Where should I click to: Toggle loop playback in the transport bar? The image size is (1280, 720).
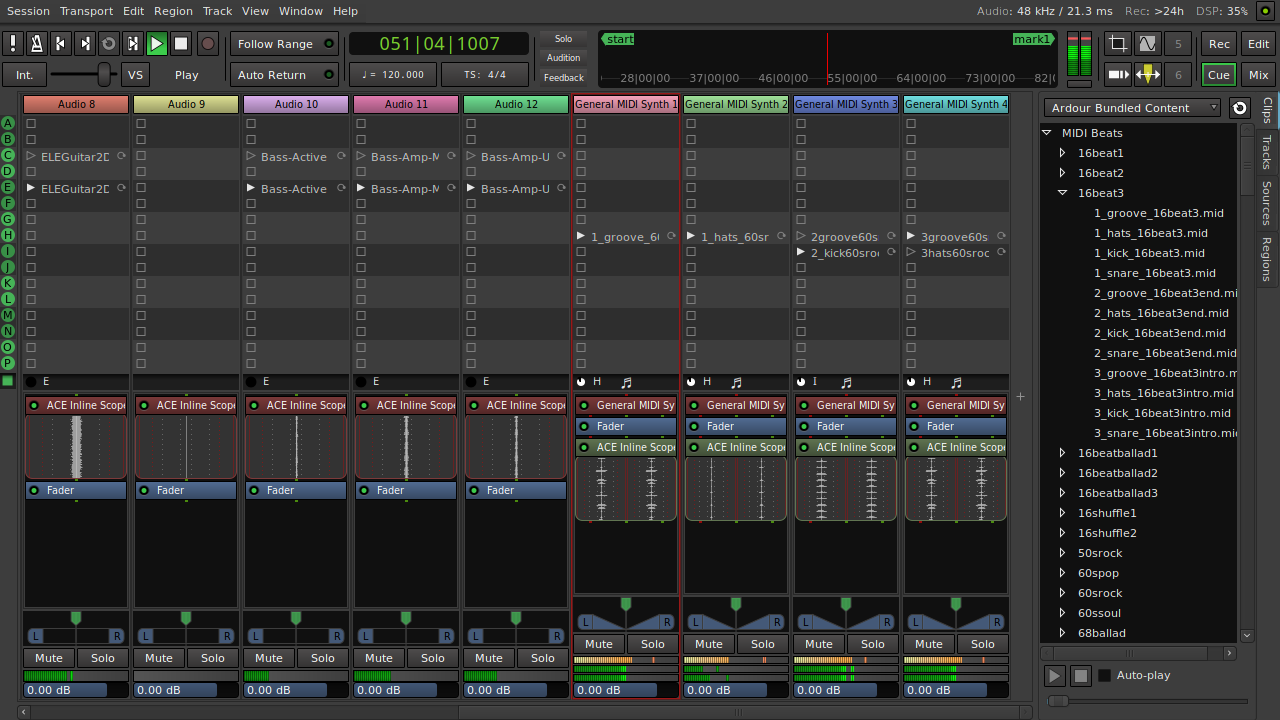click(x=109, y=44)
